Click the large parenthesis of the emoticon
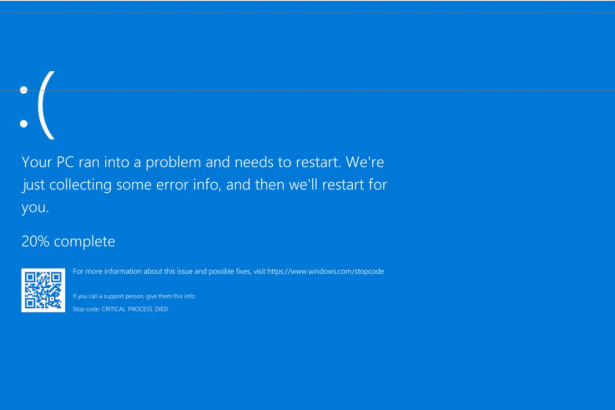The height and width of the screenshot is (410, 615). pyautogui.click(x=46, y=105)
